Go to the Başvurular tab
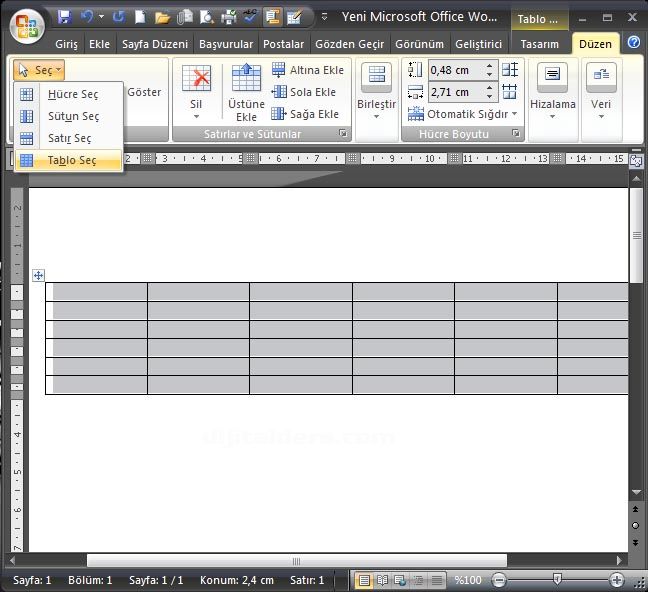The image size is (648, 592). (226, 44)
